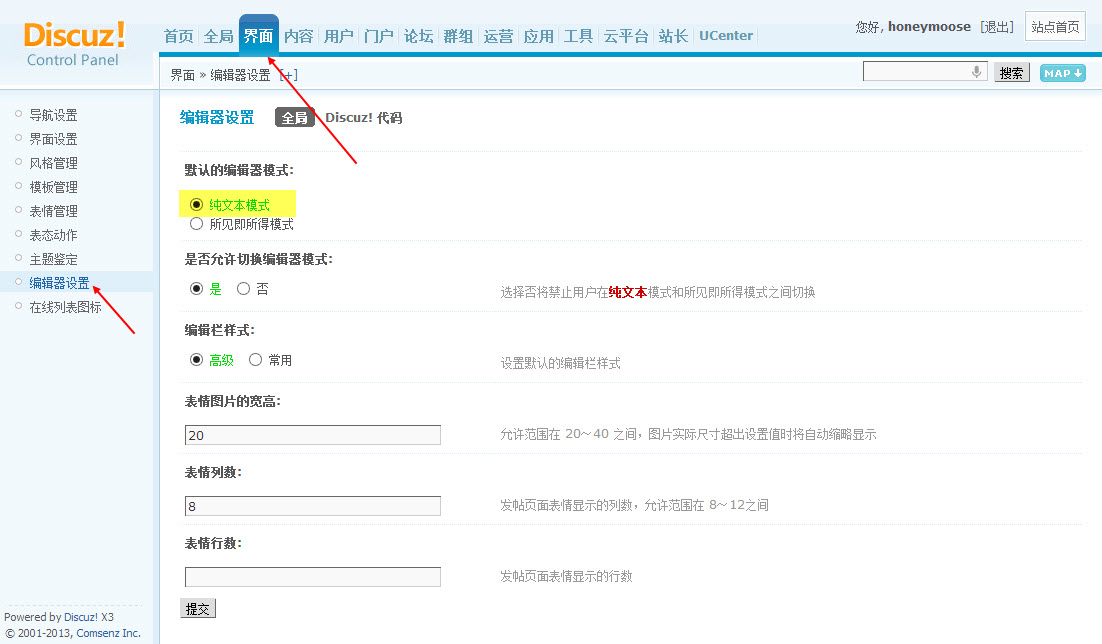Viewport: 1102px width, 644px height.
Task: Select 所见即所得模式 radio button
Action: [x=197, y=224]
